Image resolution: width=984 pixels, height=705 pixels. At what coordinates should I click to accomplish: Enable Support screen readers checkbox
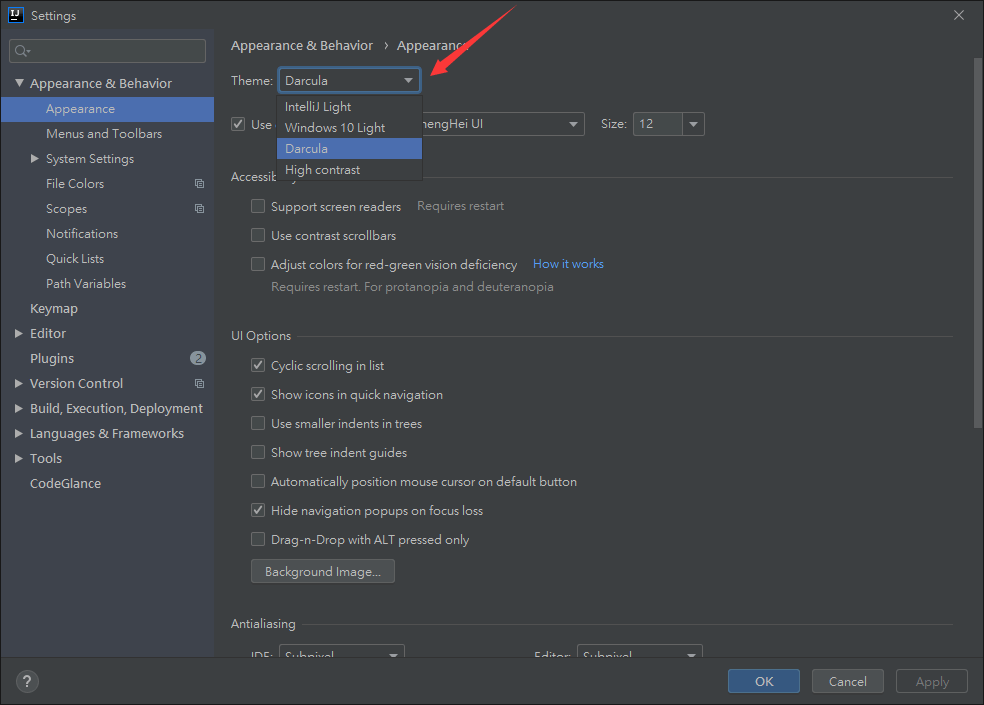(x=258, y=206)
